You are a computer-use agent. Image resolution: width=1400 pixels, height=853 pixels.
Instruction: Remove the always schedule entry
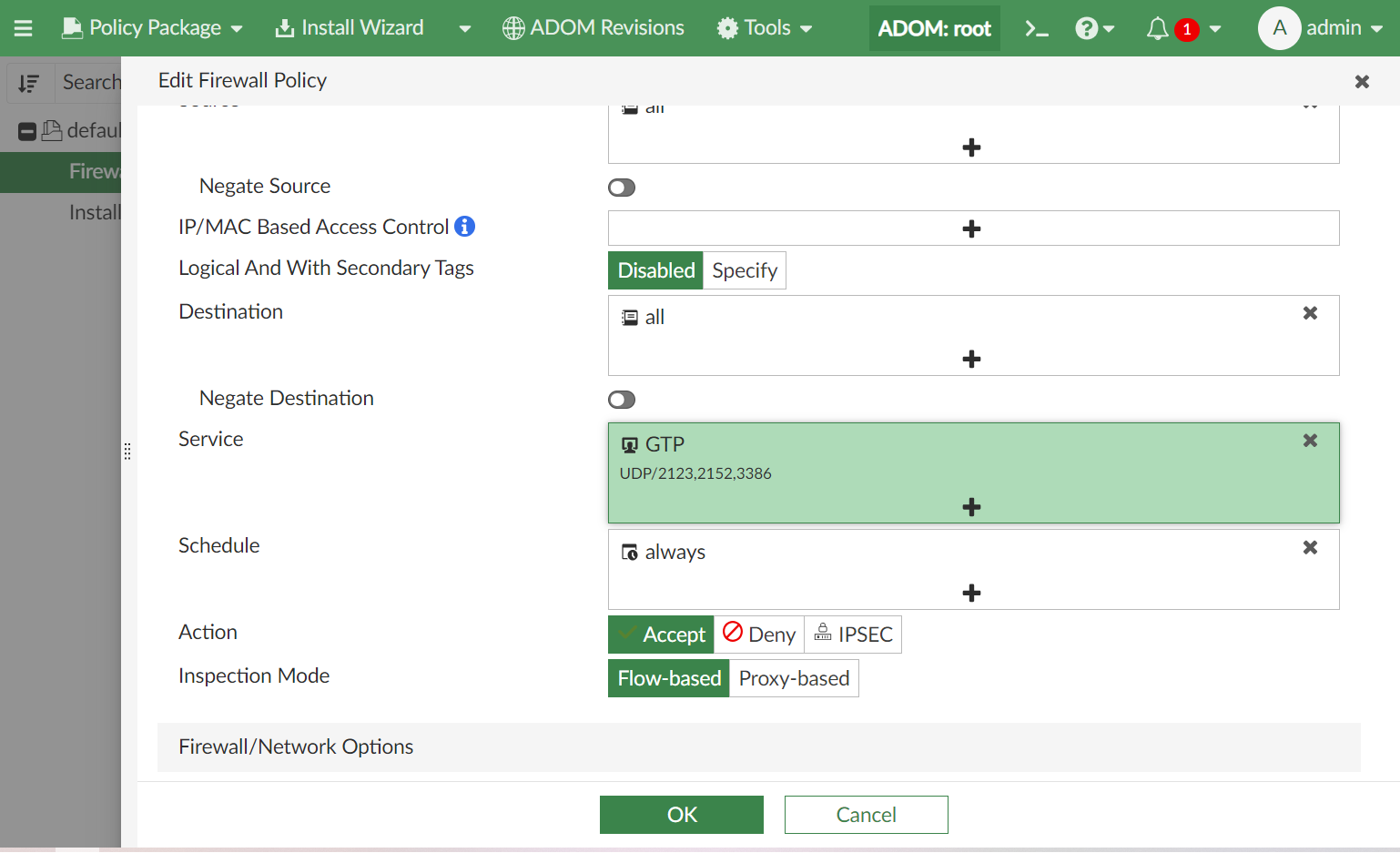(1310, 548)
